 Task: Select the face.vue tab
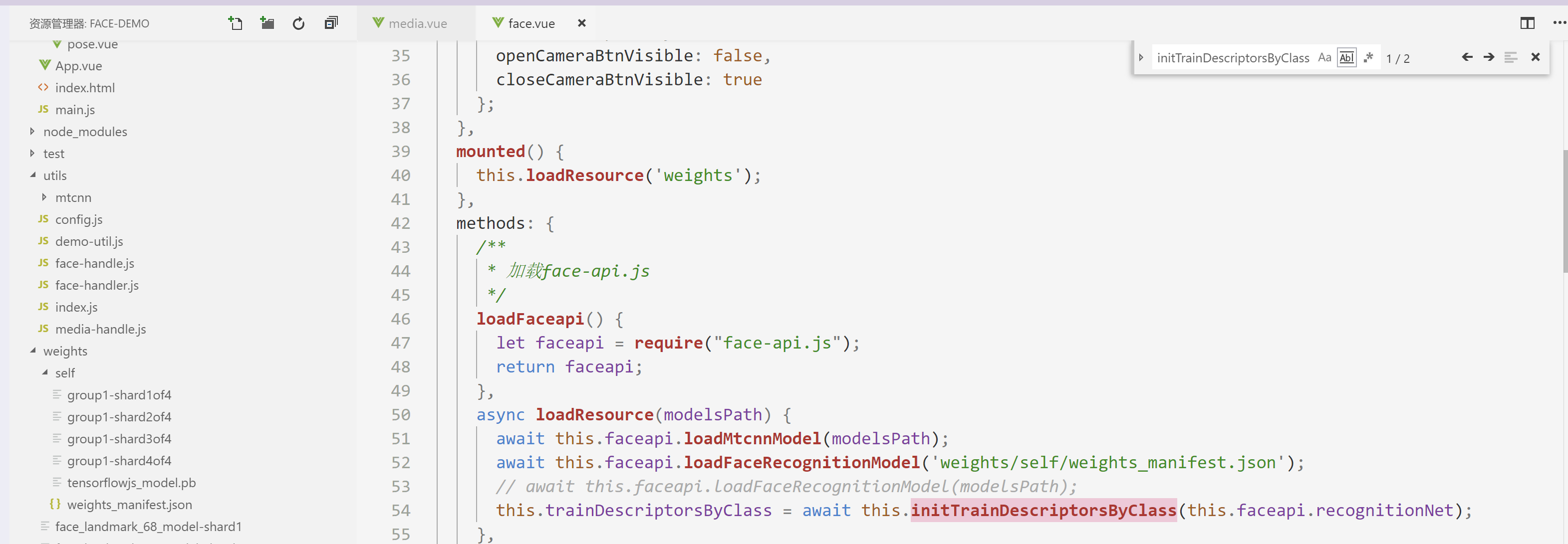point(531,23)
